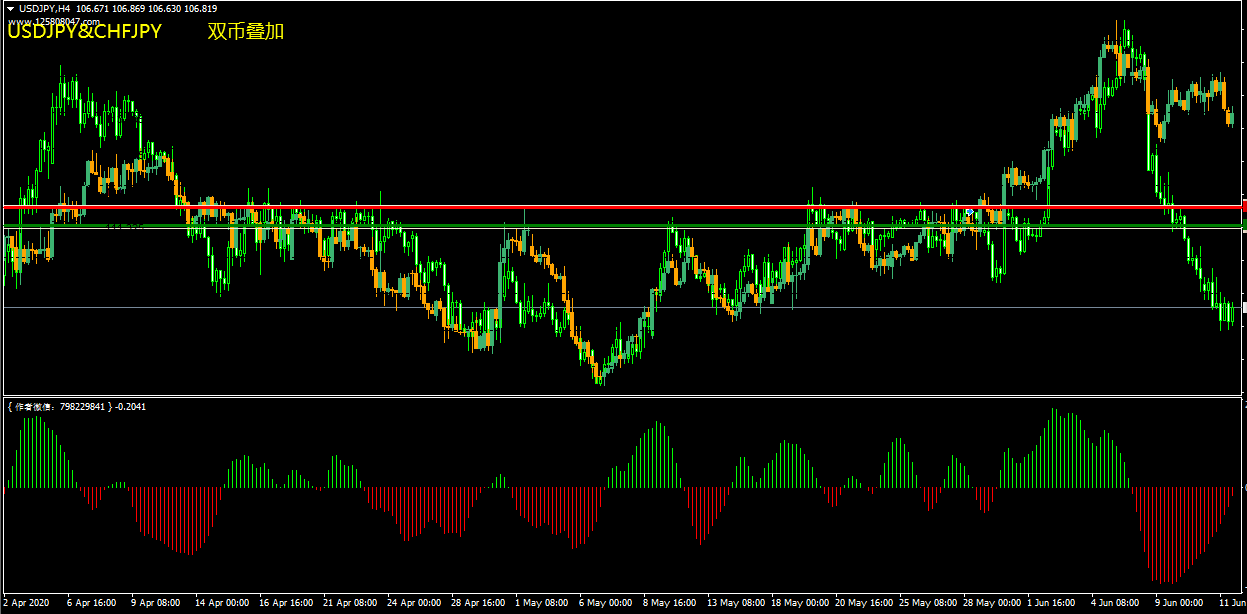Click the white current price marker on right axis
The width and height of the screenshot is (1247, 614).
(x=1243, y=307)
